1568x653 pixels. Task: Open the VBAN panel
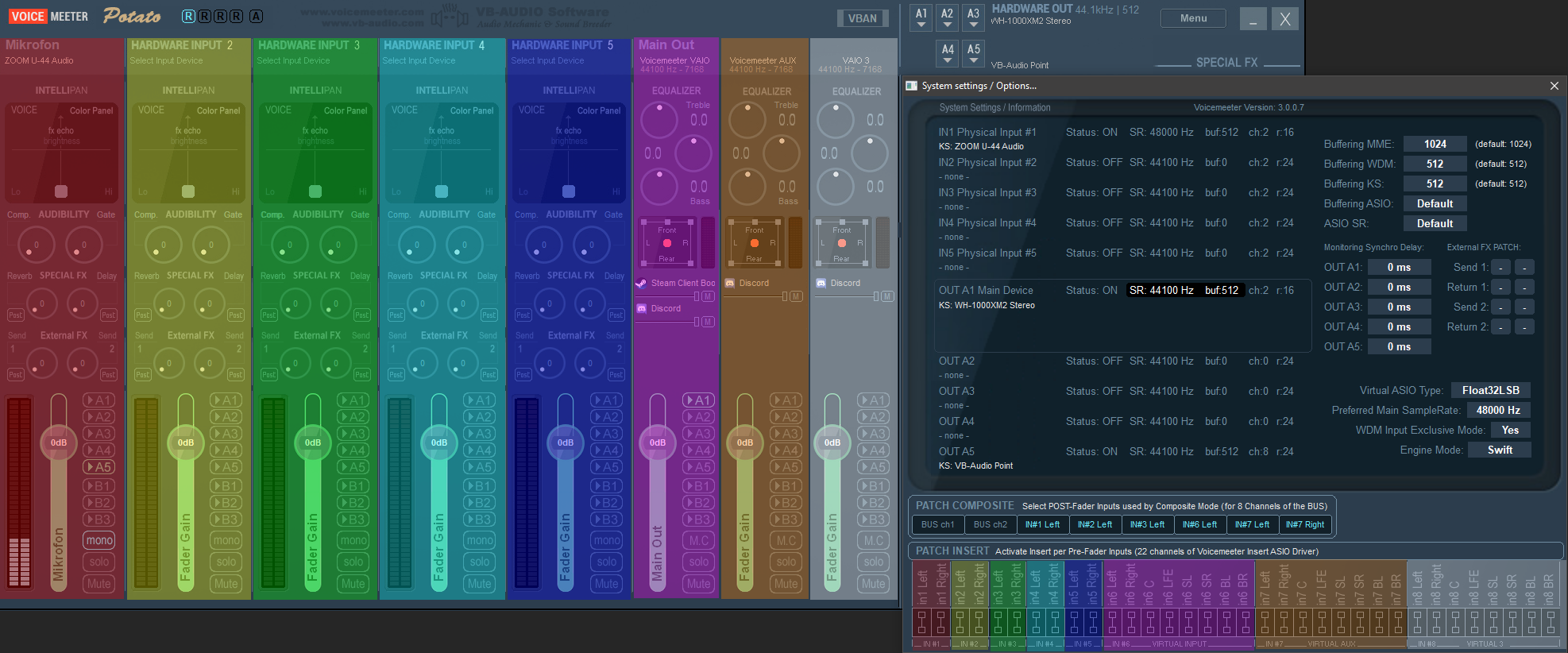[863, 18]
